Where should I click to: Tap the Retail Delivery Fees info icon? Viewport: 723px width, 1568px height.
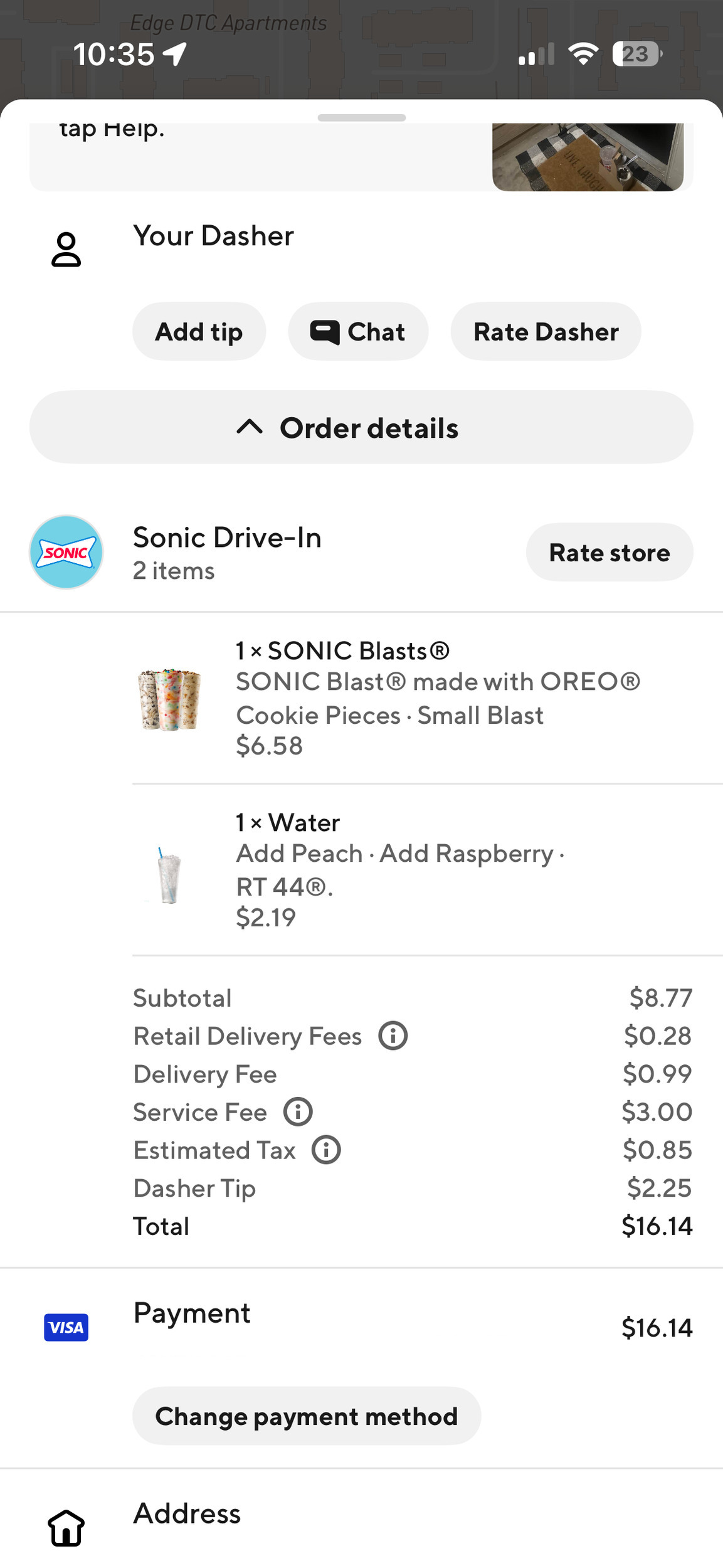[393, 1036]
